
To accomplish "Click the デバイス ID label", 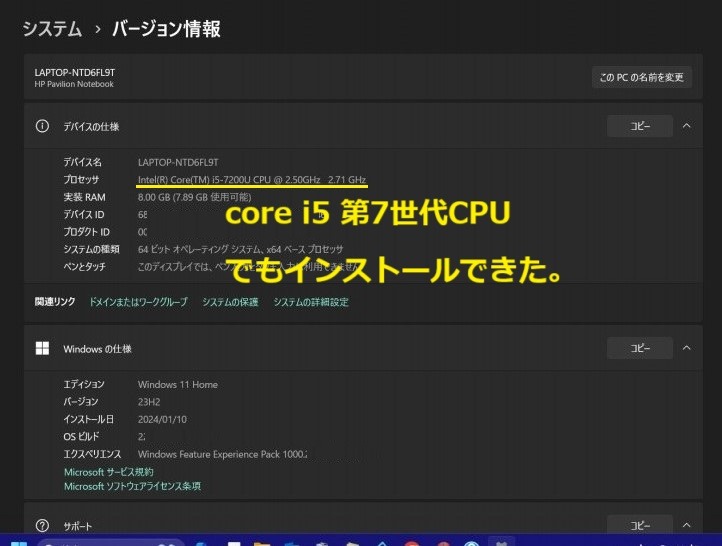I will coord(84,215).
